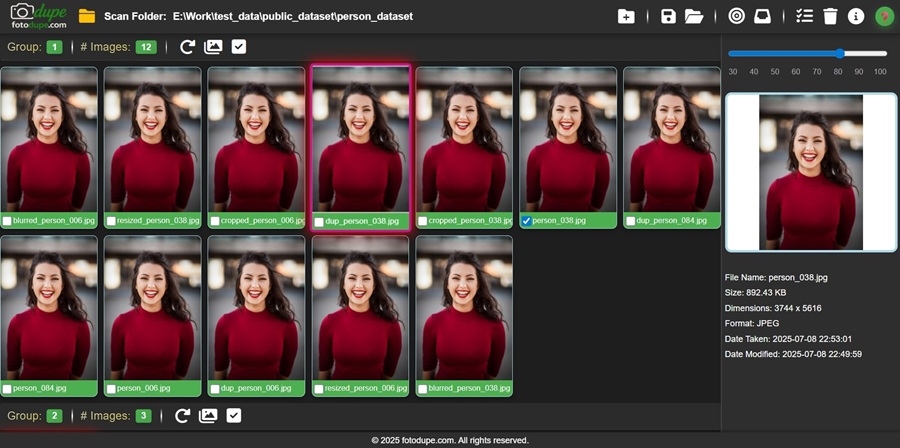Viewport: 900px width, 448px height.
Task: Check the dup_person_006.jpg checkbox
Action: point(215,389)
